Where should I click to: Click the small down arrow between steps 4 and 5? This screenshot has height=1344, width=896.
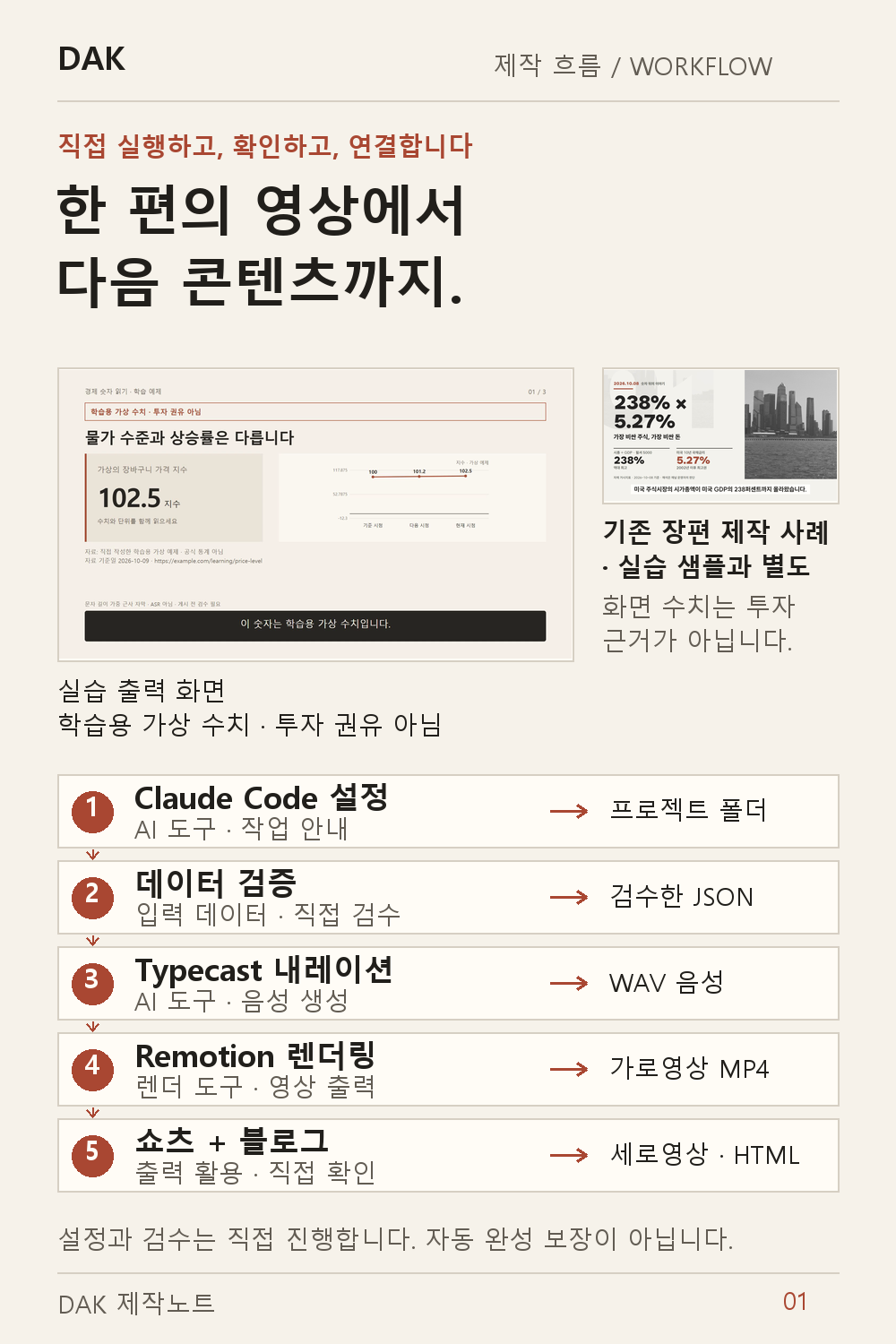[92, 1113]
